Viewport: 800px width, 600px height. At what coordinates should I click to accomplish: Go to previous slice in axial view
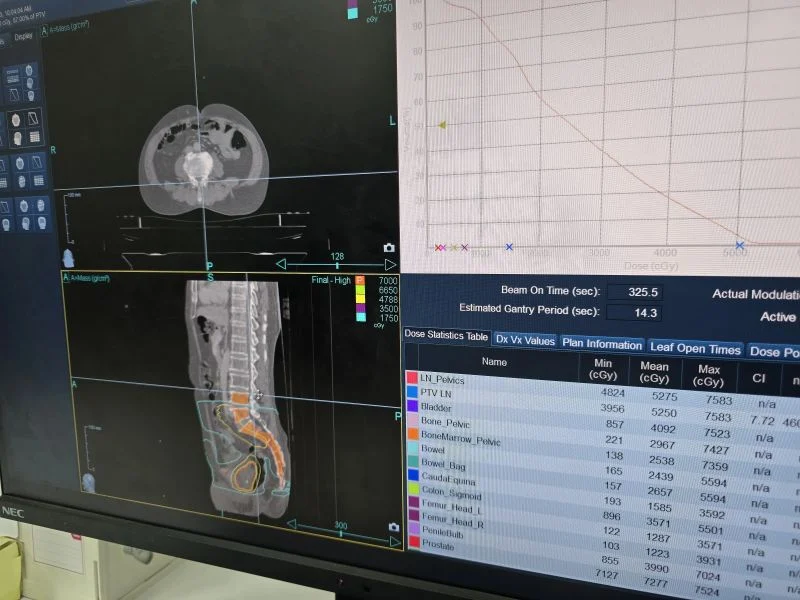click(x=283, y=265)
